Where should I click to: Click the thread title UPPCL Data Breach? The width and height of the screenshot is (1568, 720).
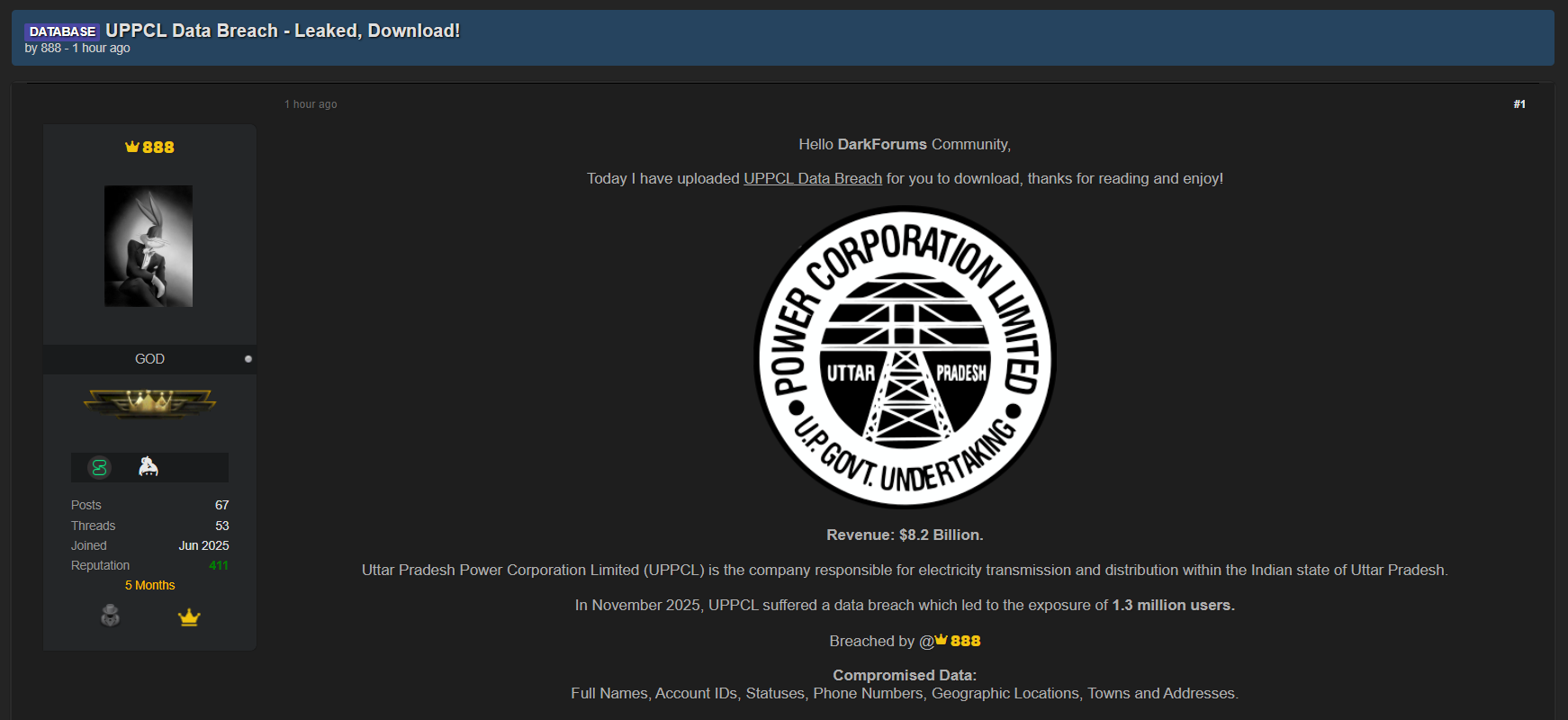pos(283,31)
